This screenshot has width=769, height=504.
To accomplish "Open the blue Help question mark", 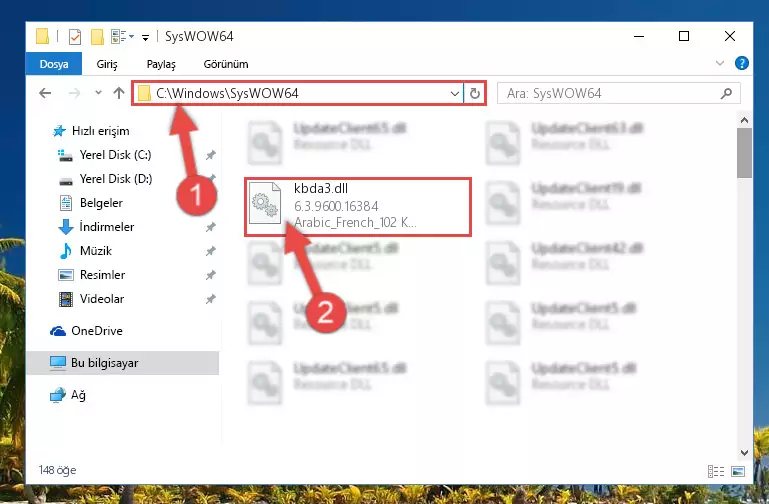I will tap(742, 63).
